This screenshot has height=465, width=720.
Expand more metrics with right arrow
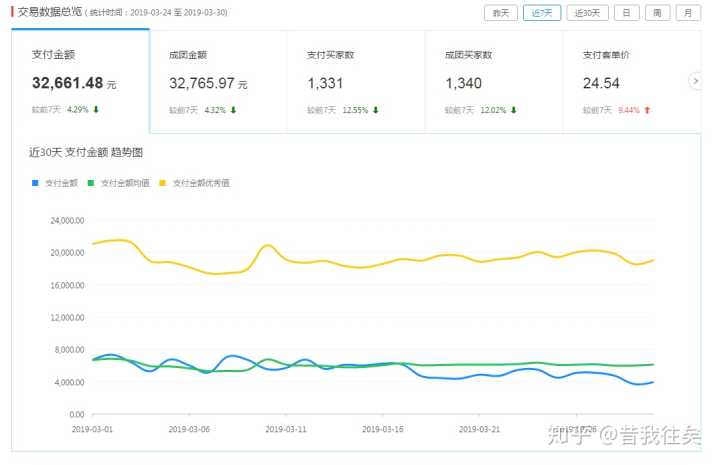(695, 81)
